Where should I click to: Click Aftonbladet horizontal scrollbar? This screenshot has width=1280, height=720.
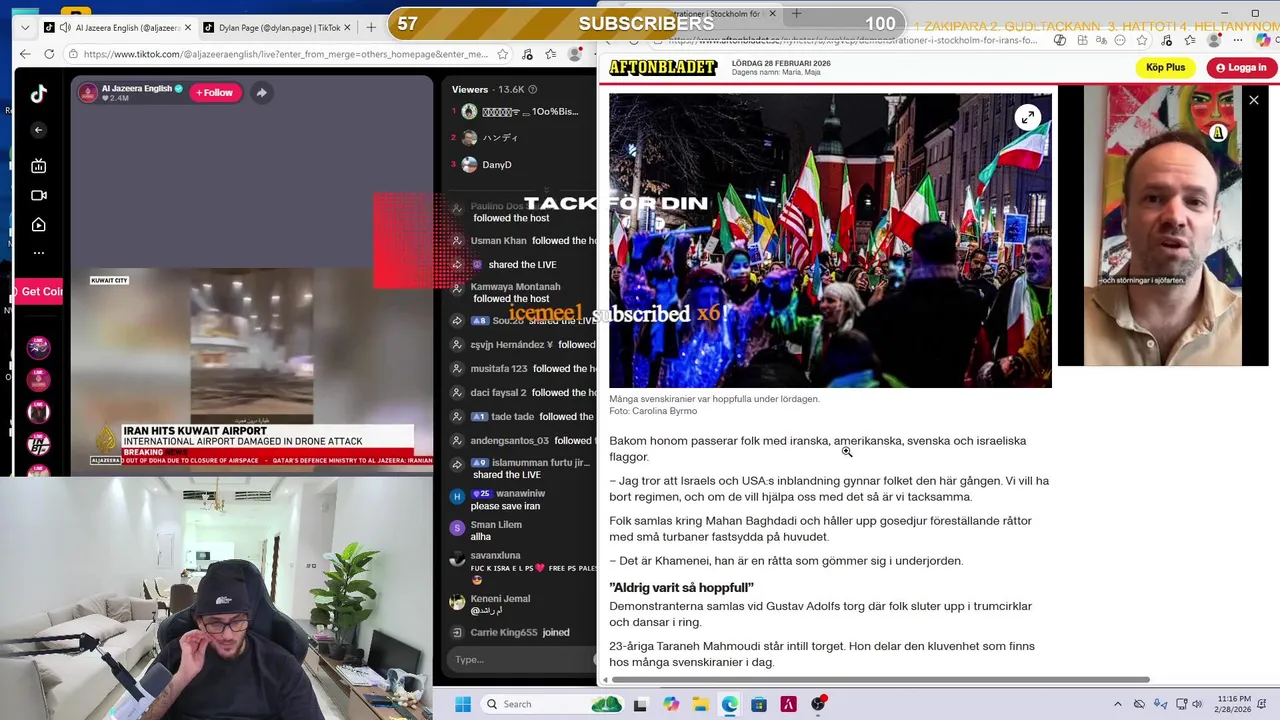(880, 680)
